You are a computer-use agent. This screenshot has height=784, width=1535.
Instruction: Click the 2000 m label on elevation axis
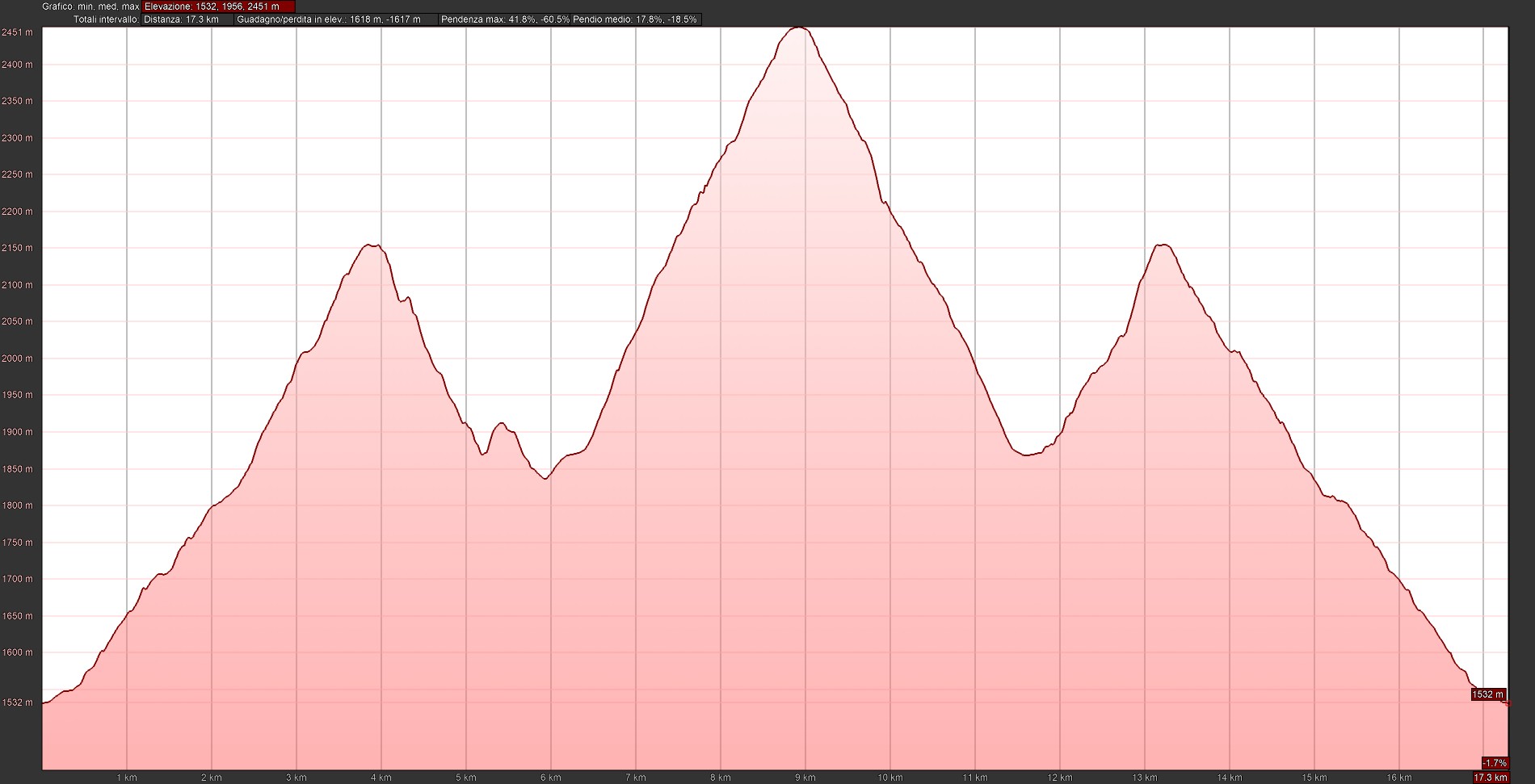click(x=17, y=358)
